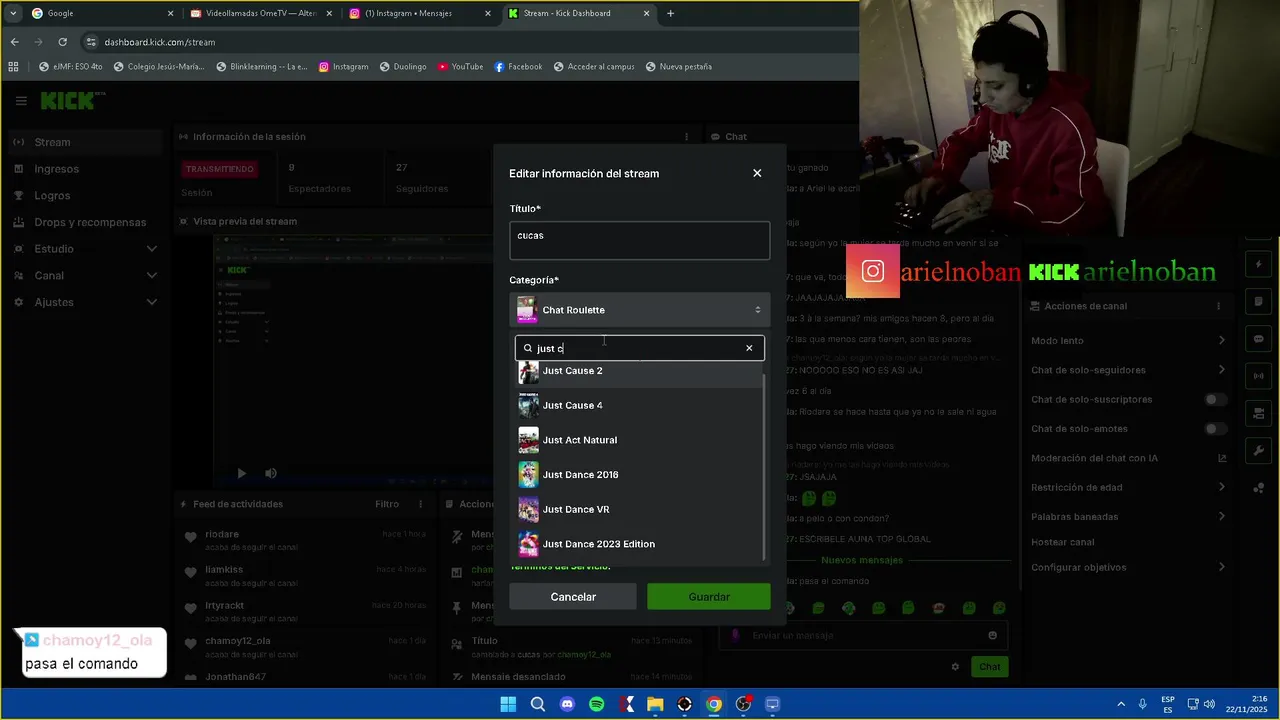Image resolution: width=1280 pixels, height=720 pixels.
Task: Choose Just Dance 2018 category
Action: 640,475
